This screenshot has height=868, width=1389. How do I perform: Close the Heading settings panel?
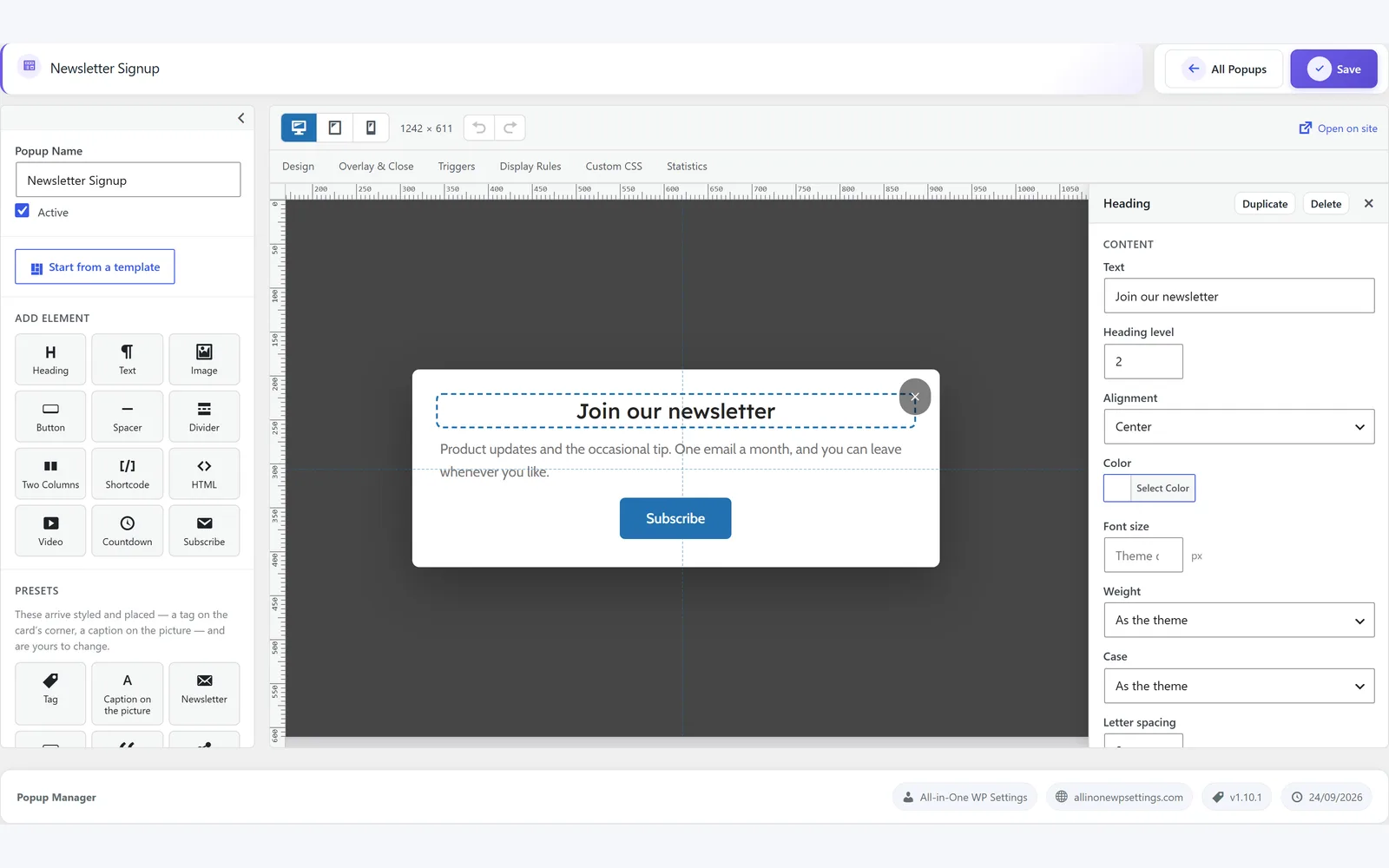coord(1369,204)
